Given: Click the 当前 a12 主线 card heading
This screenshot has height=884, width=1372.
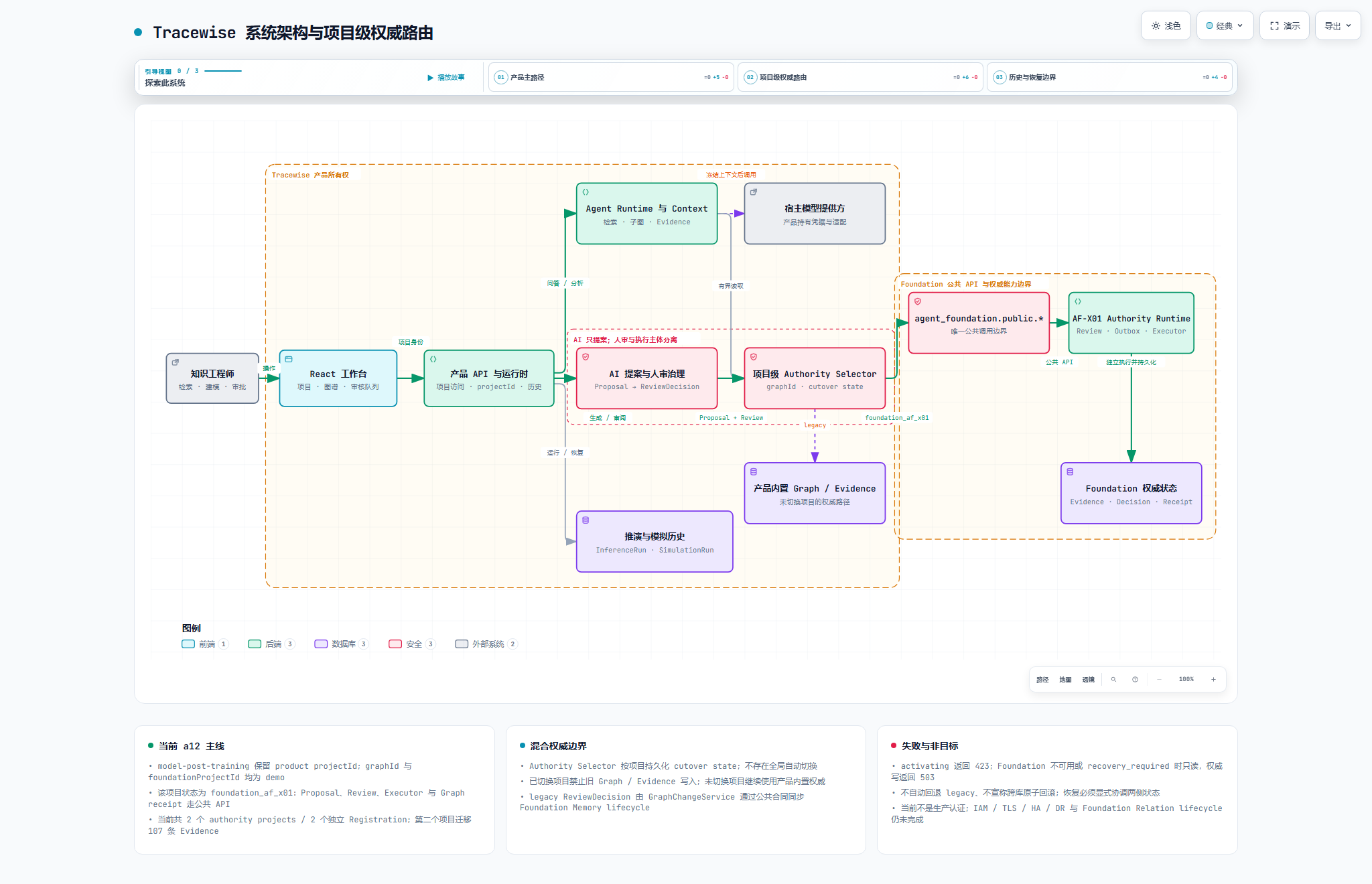Looking at the screenshot, I should point(192,746).
